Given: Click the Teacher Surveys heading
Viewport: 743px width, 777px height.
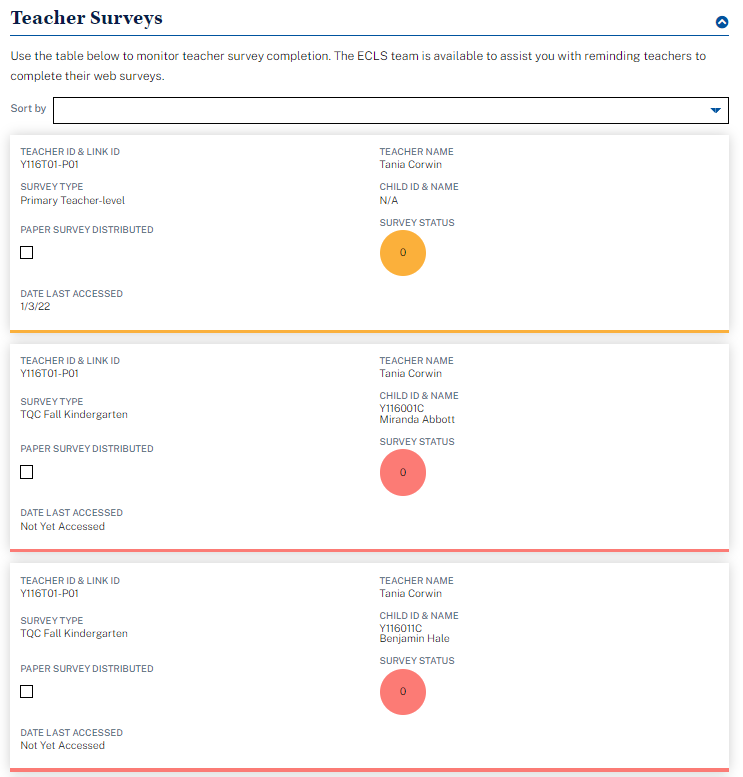Looking at the screenshot, I should point(86,18).
